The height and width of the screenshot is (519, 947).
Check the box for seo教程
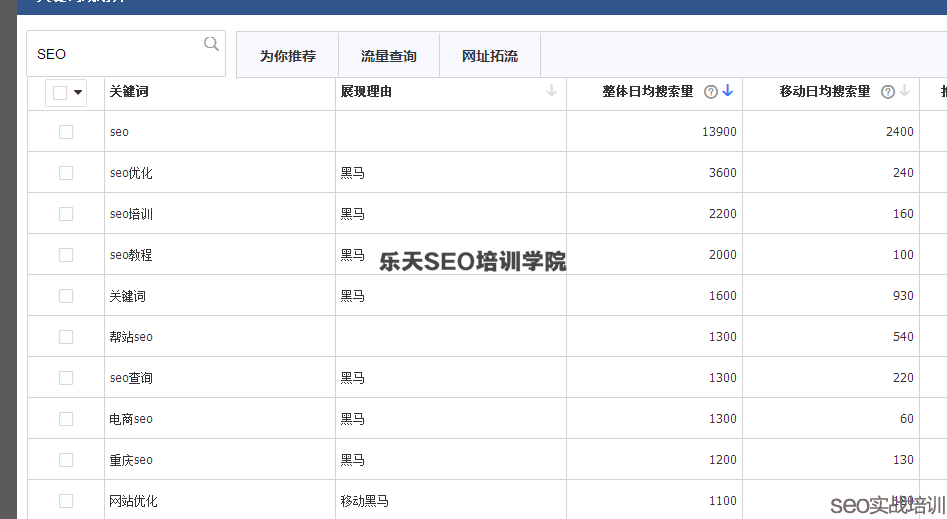coord(66,255)
